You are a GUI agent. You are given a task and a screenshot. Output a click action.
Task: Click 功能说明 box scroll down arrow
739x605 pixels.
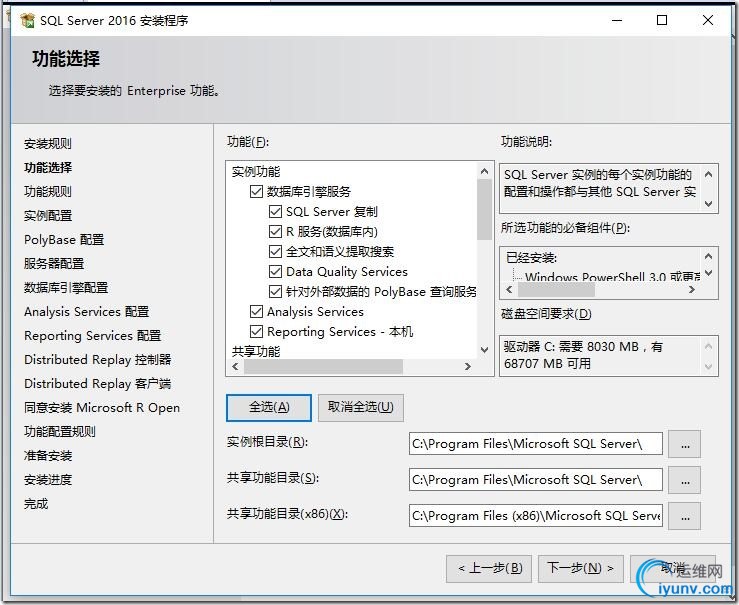pos(708,204)
